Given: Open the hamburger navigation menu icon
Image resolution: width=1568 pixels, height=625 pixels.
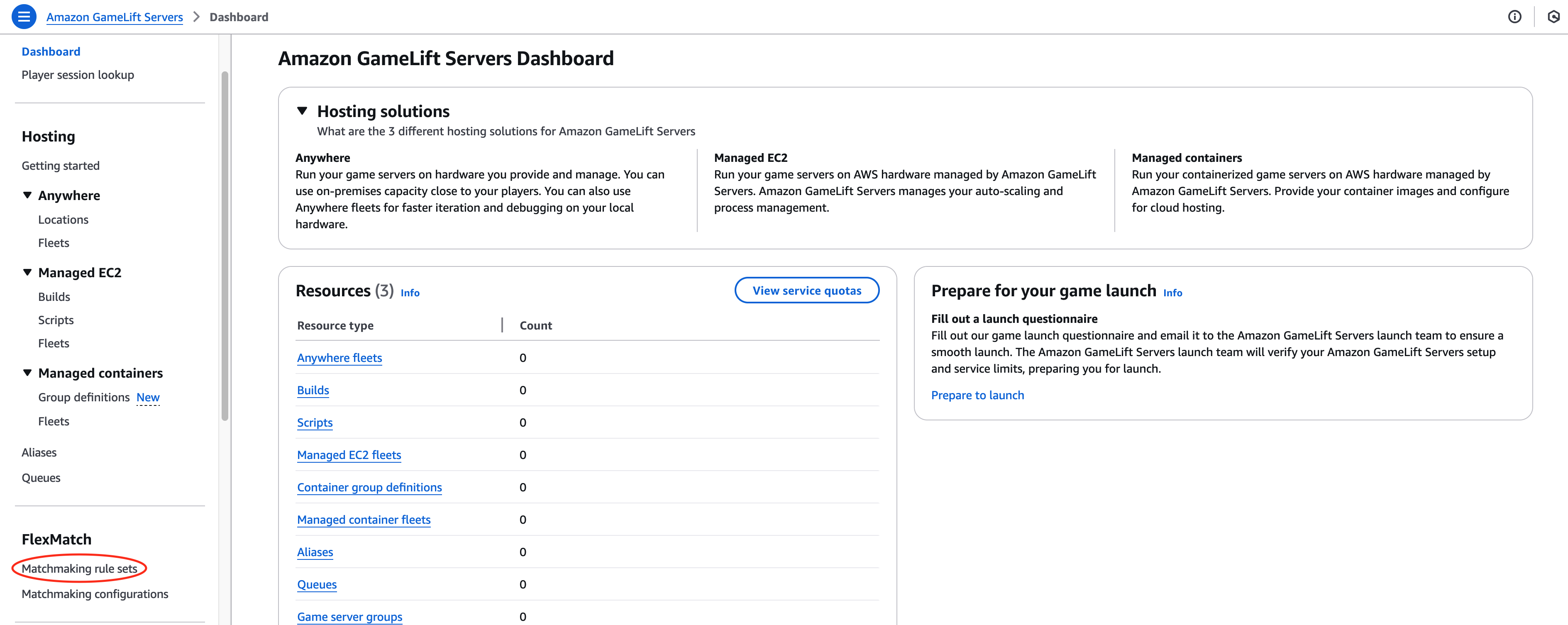Looking at the screenshot, I should tap(24, 17).
